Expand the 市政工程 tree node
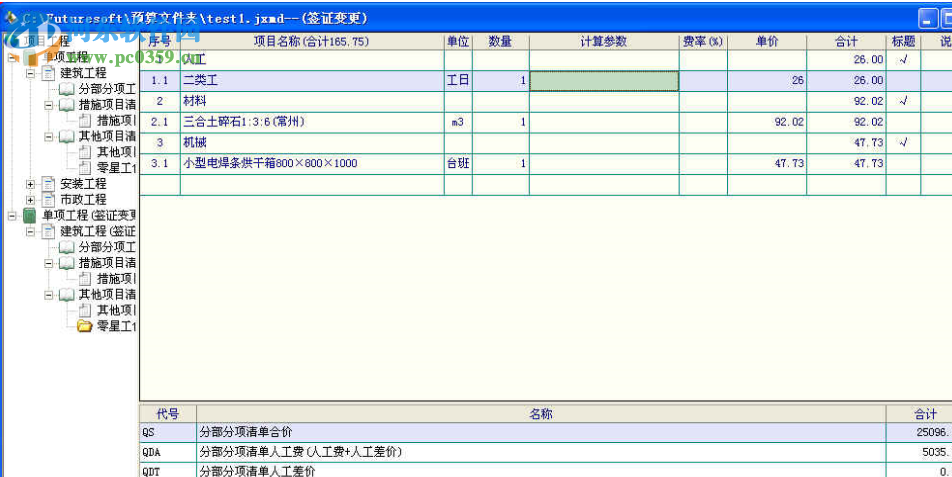This screenshot has height=477, width=952. pos(30,200)
